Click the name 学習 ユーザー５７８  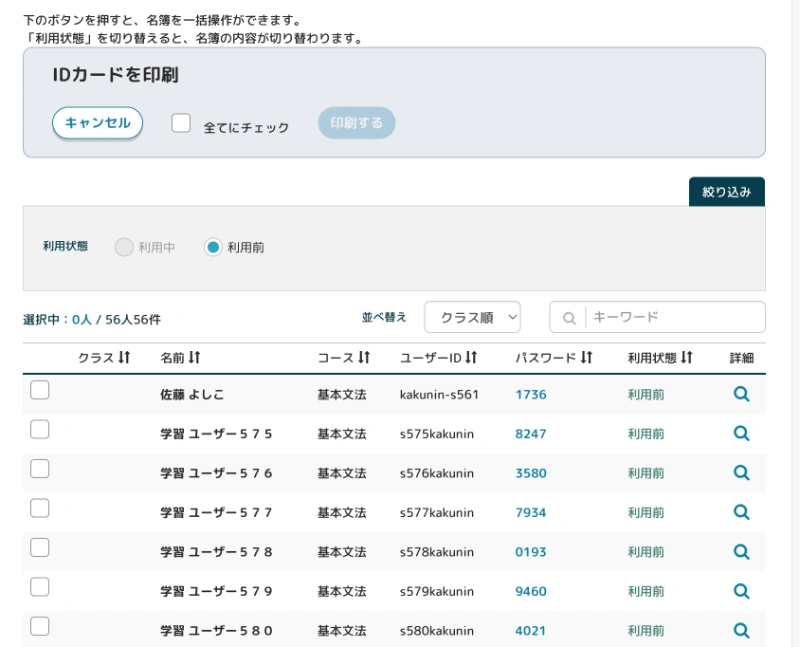216,552
